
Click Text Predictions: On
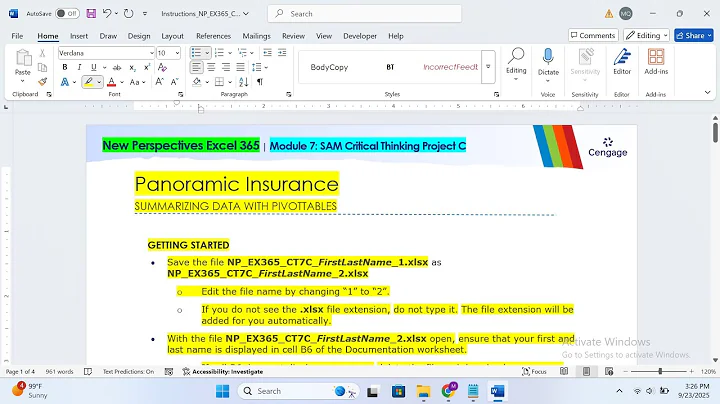click(x=129, y=371)
